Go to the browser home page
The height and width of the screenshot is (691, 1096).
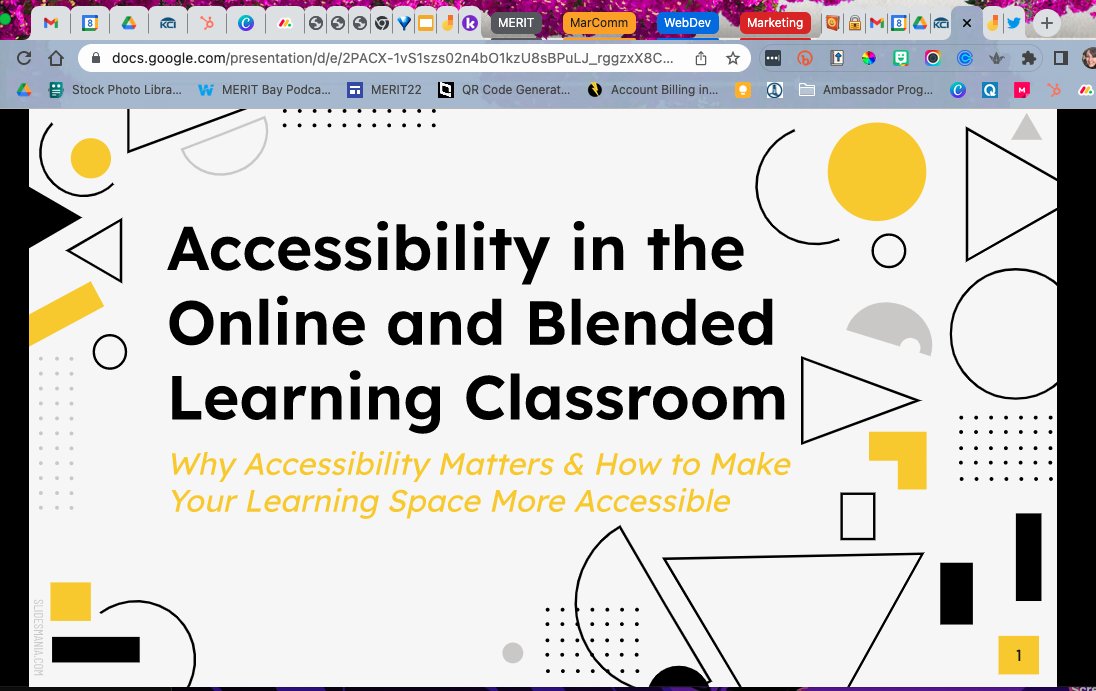tap(56, 58)
